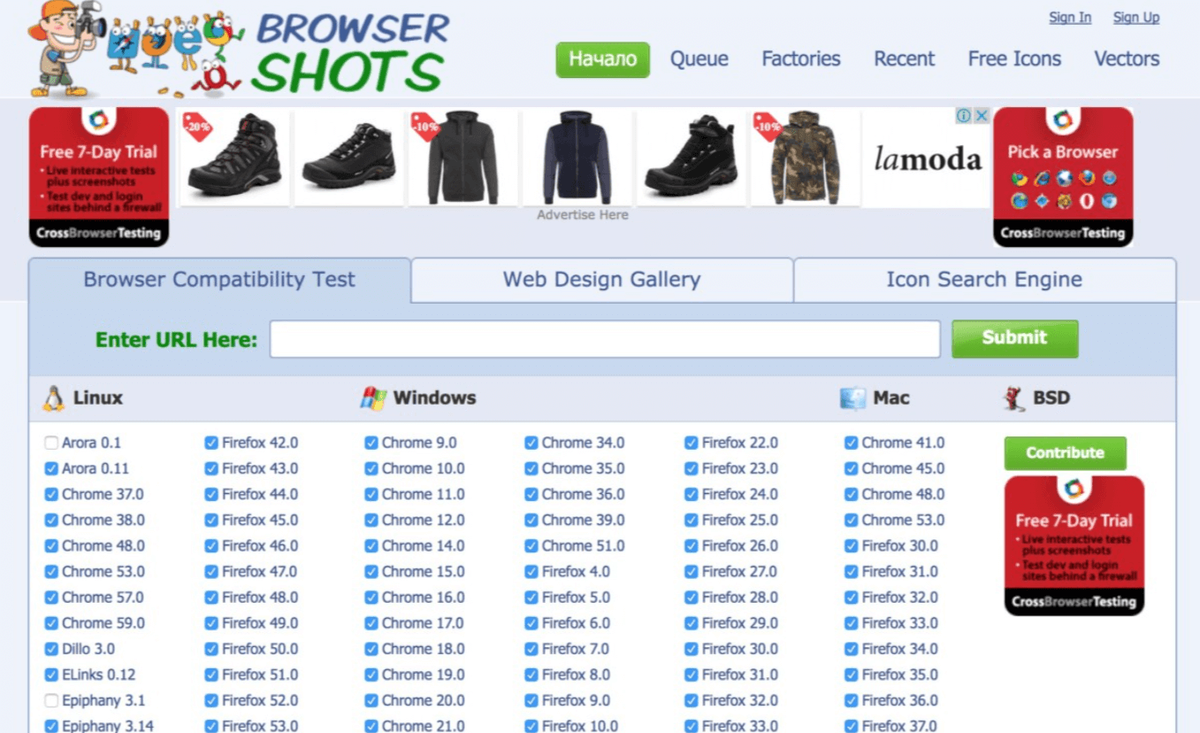Toggle Chrome 34.0 checkbox
The image size is (1200, 733).
click(532, 443)
